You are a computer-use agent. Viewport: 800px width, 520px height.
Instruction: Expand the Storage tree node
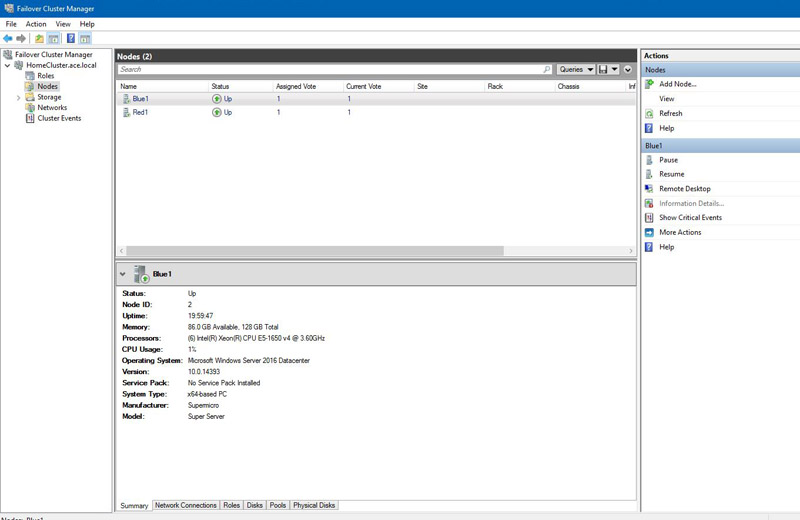[x=18, y=97]
